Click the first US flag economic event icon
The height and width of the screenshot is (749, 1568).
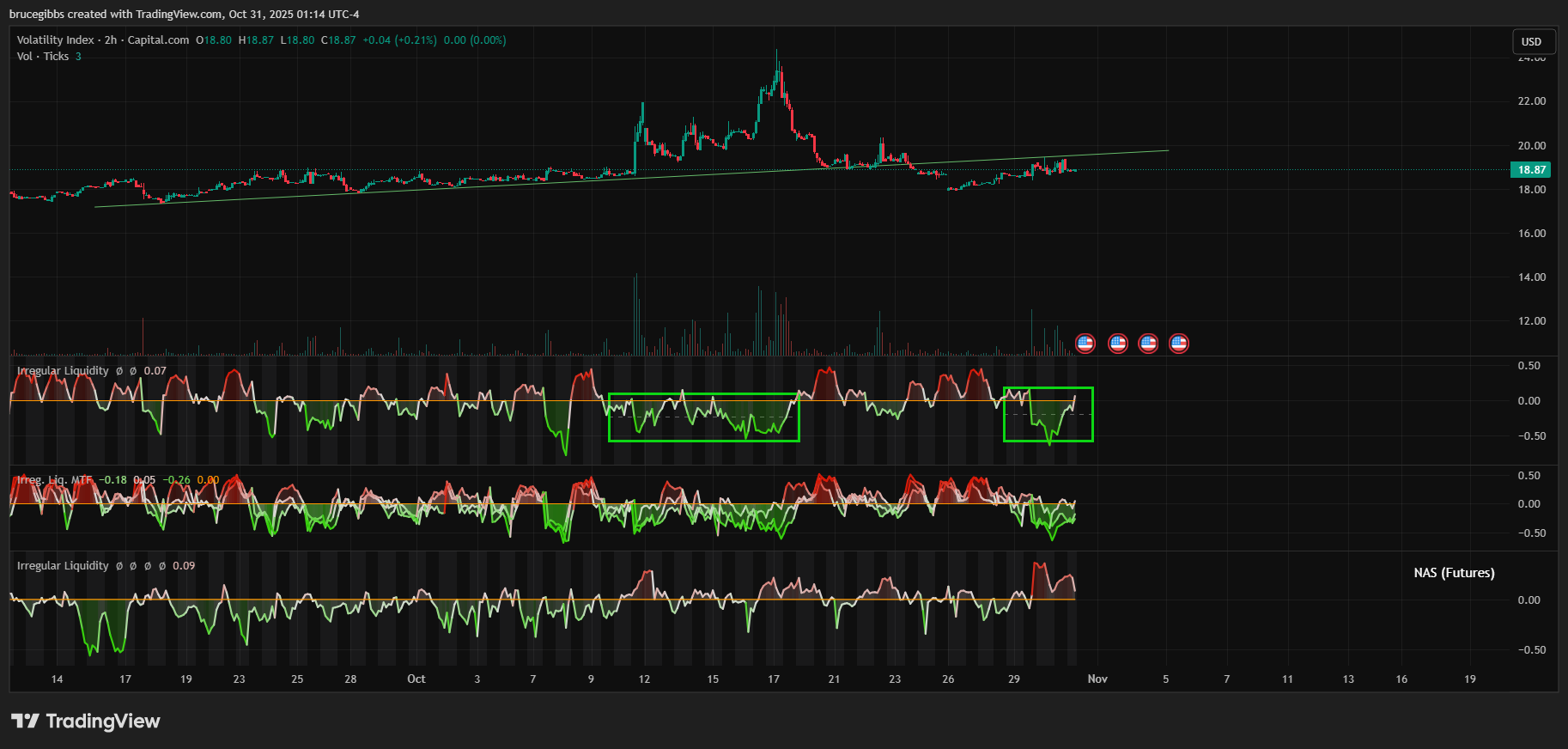point(1085,344)
